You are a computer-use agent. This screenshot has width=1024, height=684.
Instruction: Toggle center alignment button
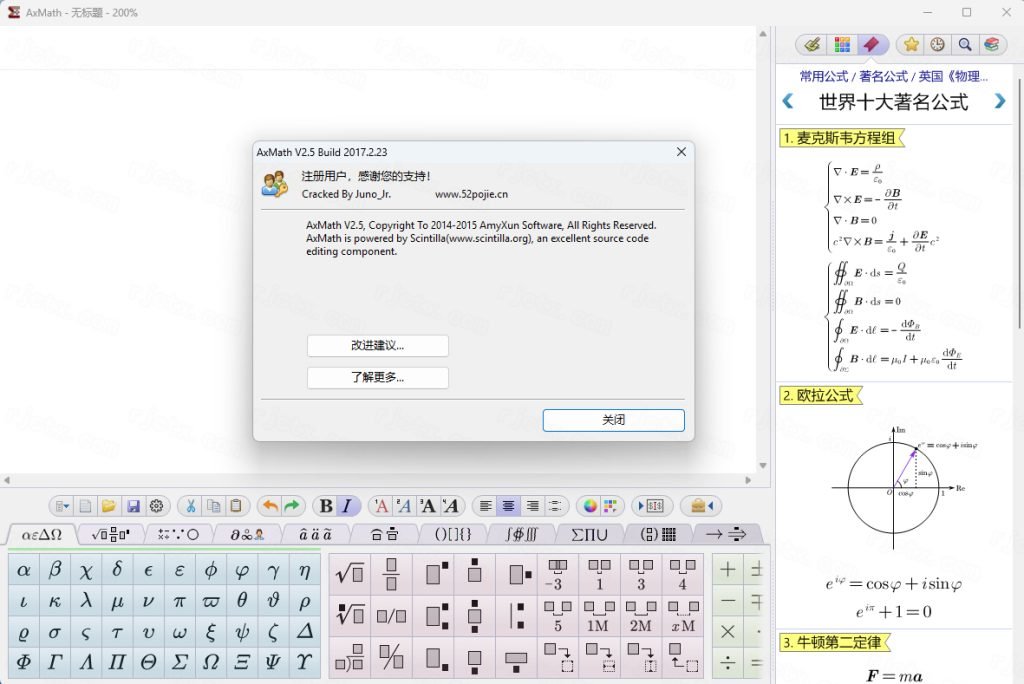point(509,506)
